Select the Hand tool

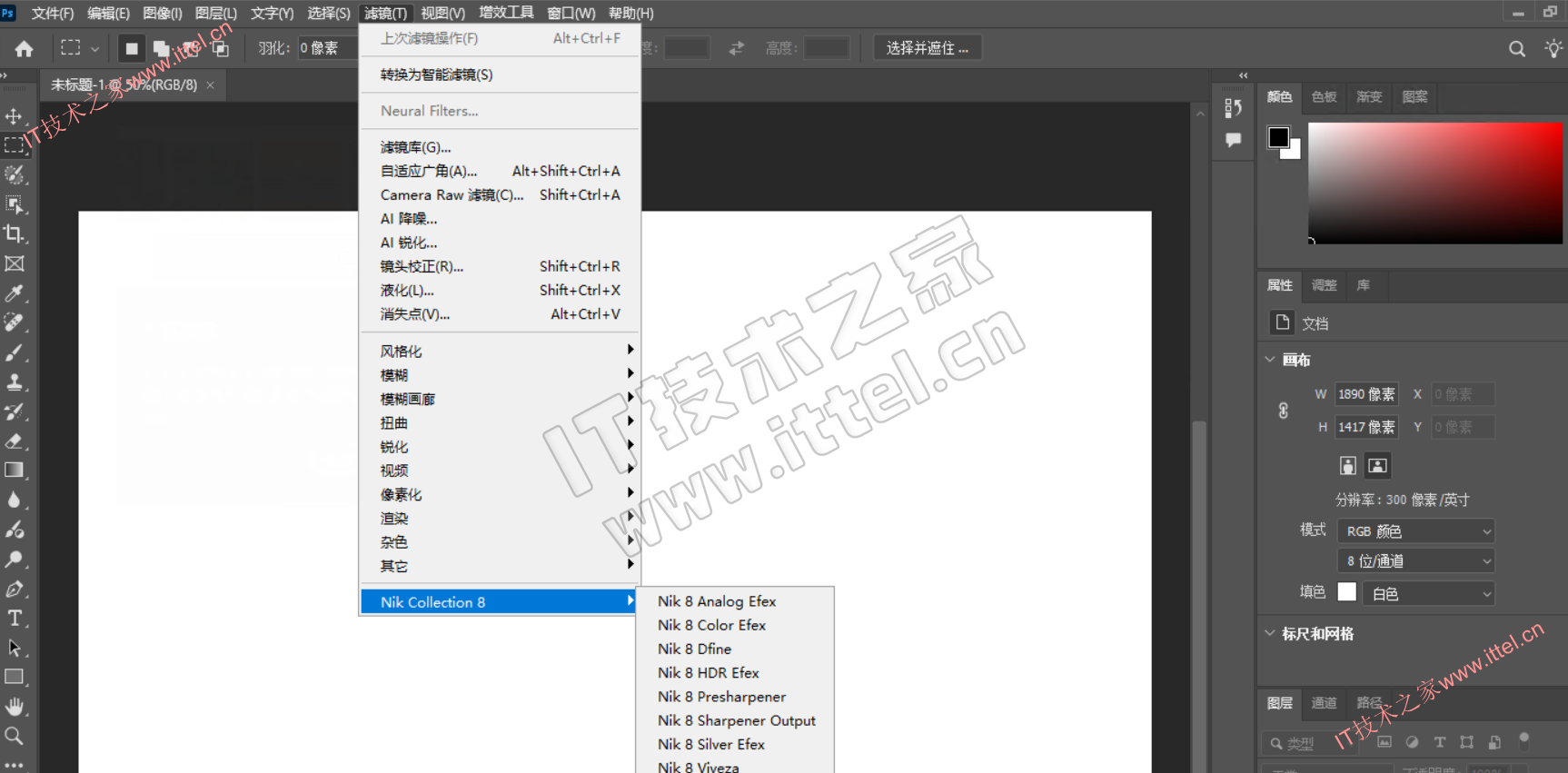[15, 706]
